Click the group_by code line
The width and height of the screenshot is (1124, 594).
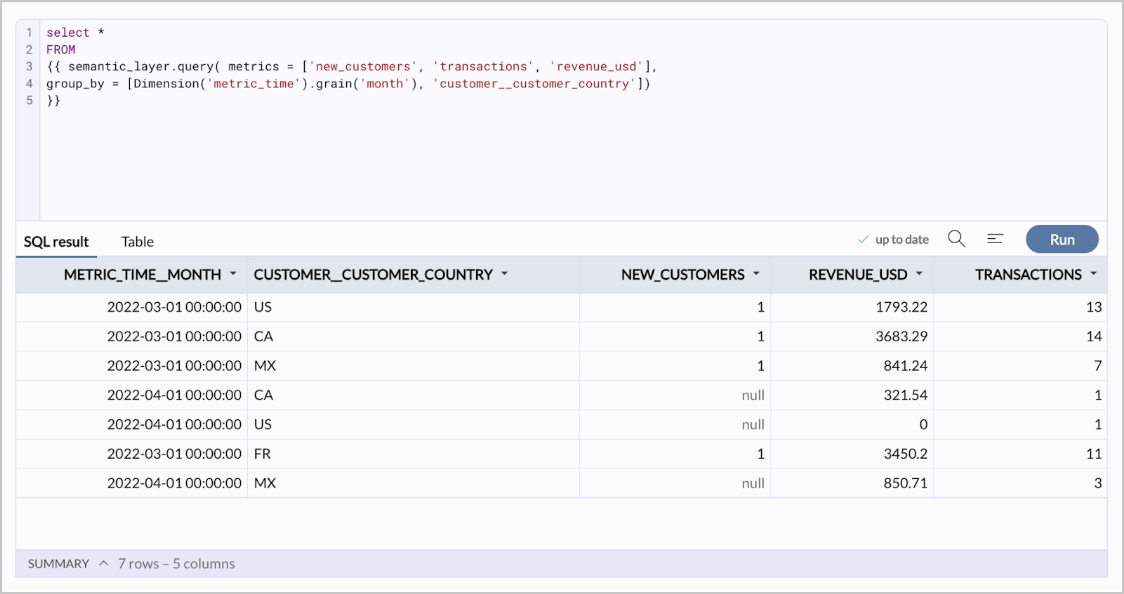pyautogui.click(x=348, y=84)
